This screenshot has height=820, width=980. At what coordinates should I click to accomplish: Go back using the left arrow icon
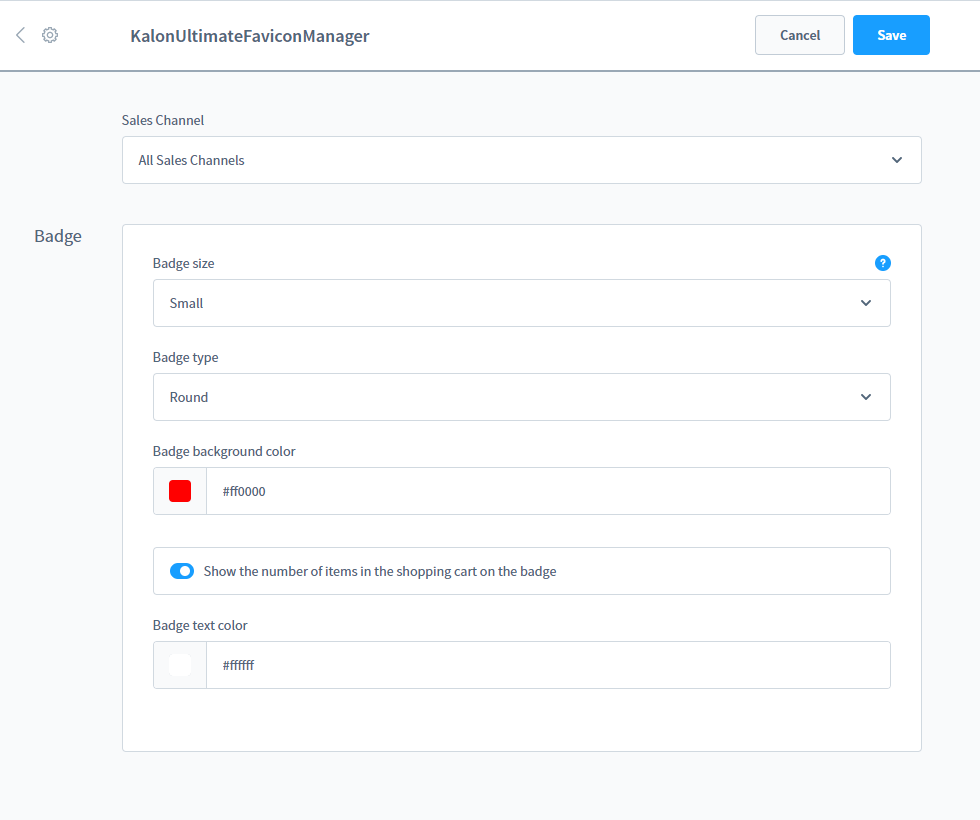point(21,35)
